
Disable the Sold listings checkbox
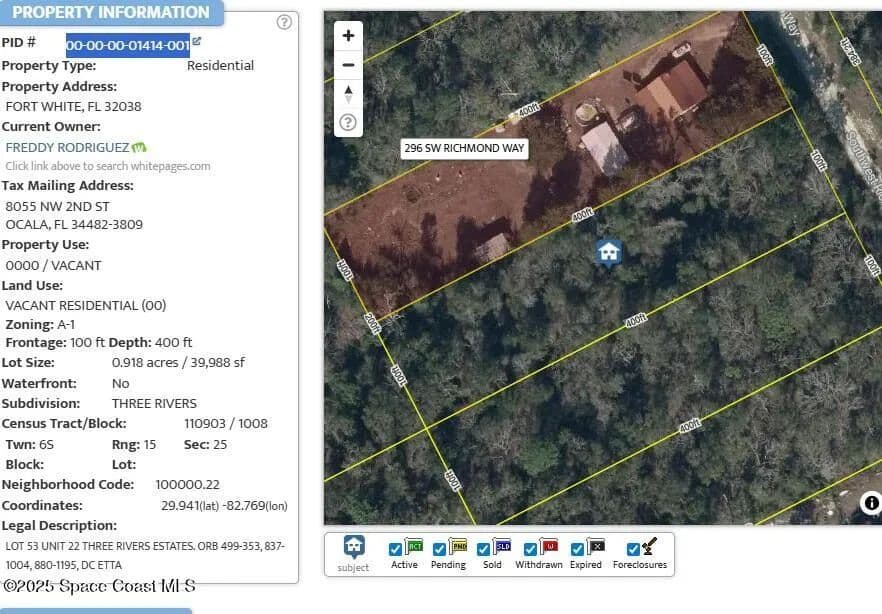click(x=484, y=549)
